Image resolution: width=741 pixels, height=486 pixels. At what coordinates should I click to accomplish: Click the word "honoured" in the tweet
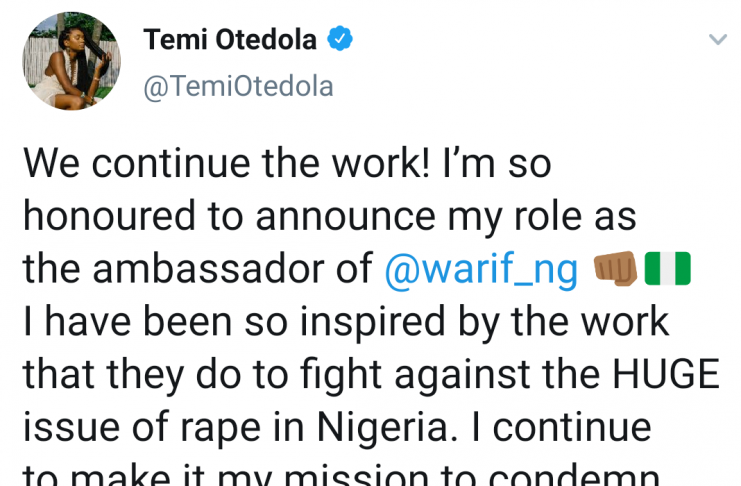point(100,217)
